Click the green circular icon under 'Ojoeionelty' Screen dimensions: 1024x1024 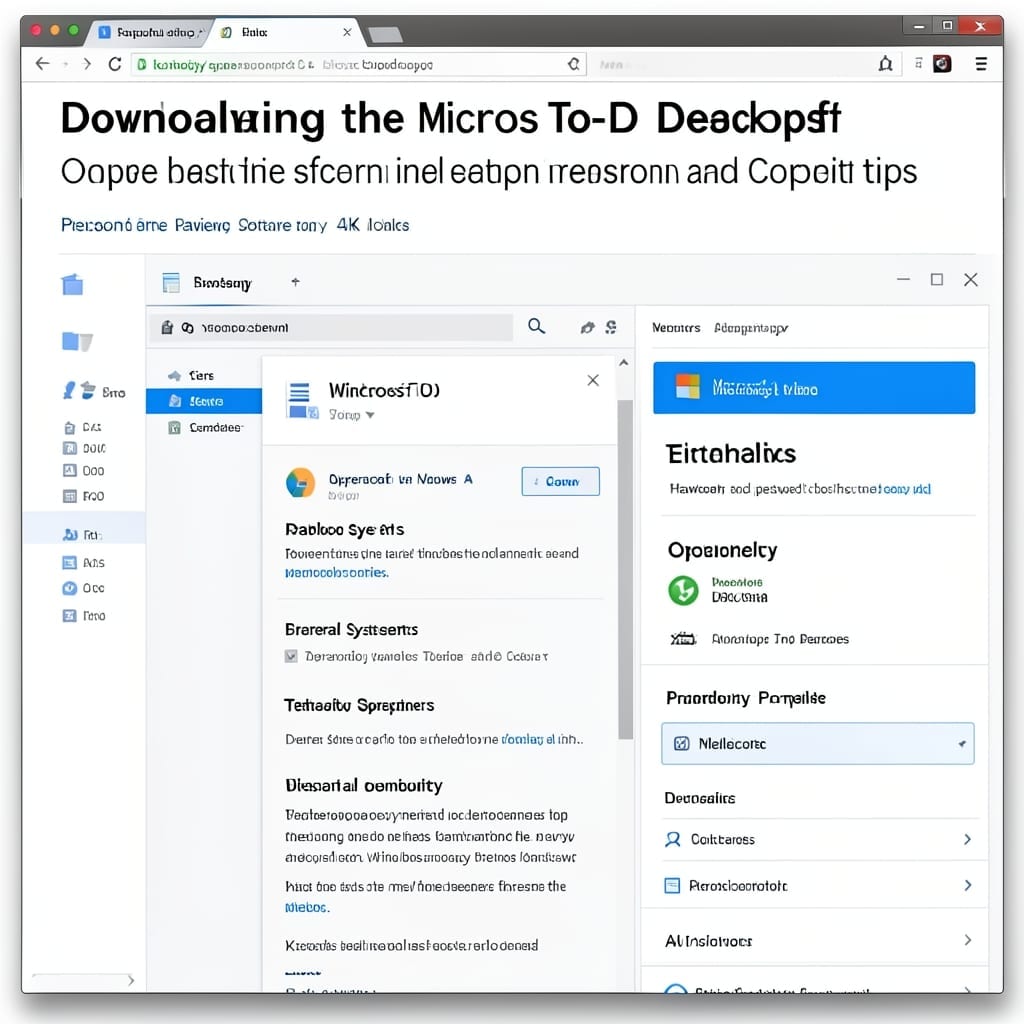pos(683,590)
